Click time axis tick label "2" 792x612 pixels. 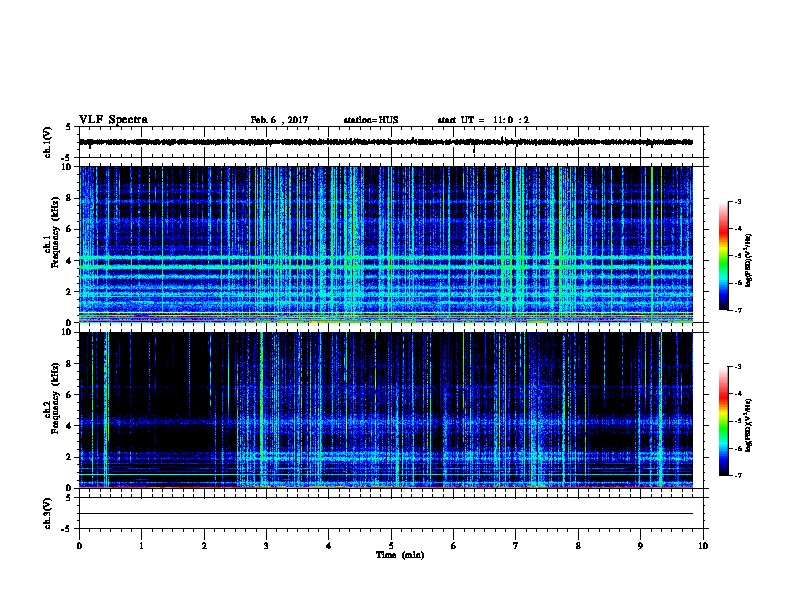pos(204,546)
